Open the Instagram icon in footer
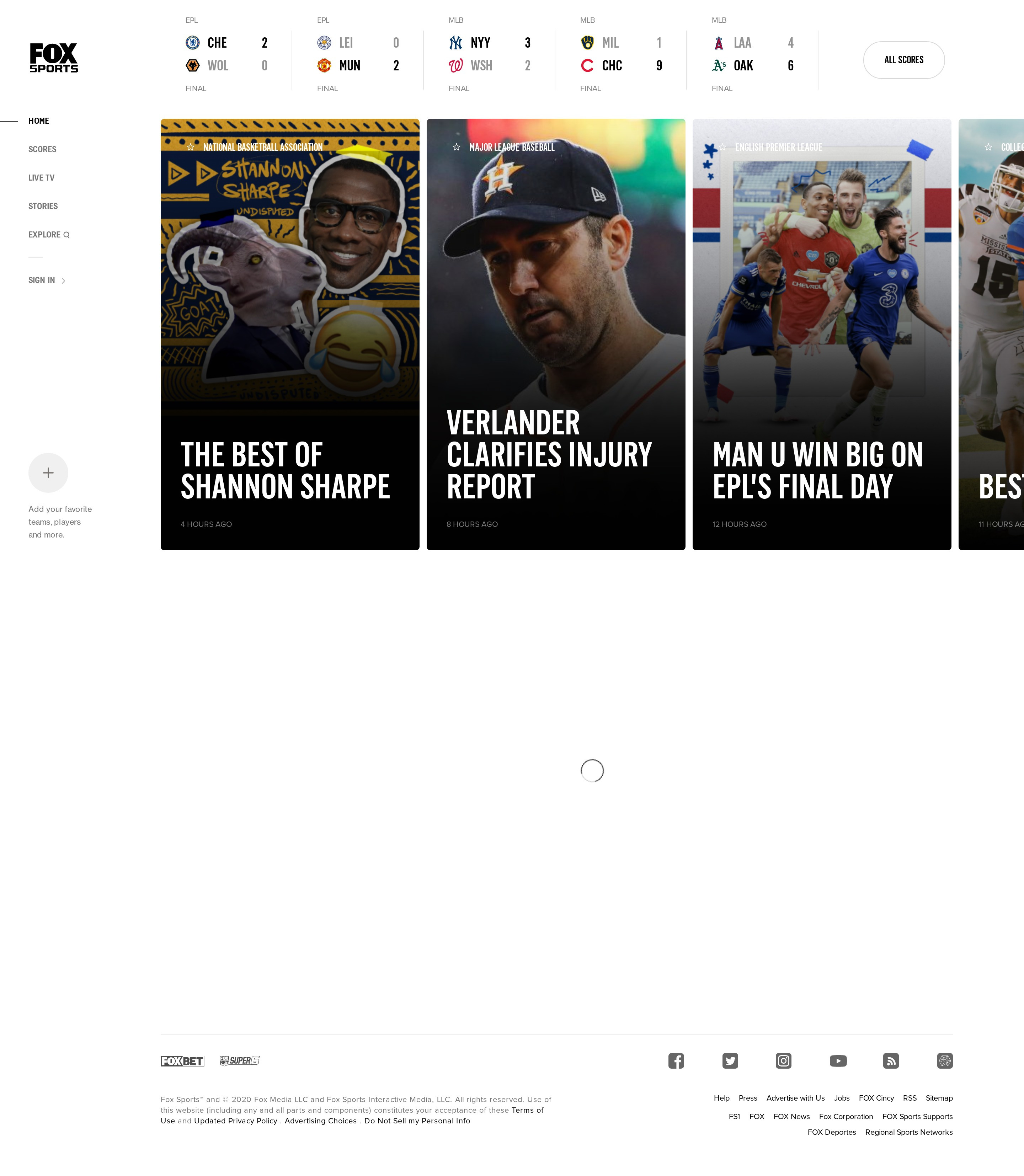This screenshot has width=1024, height=1176. click(783, 1060)
